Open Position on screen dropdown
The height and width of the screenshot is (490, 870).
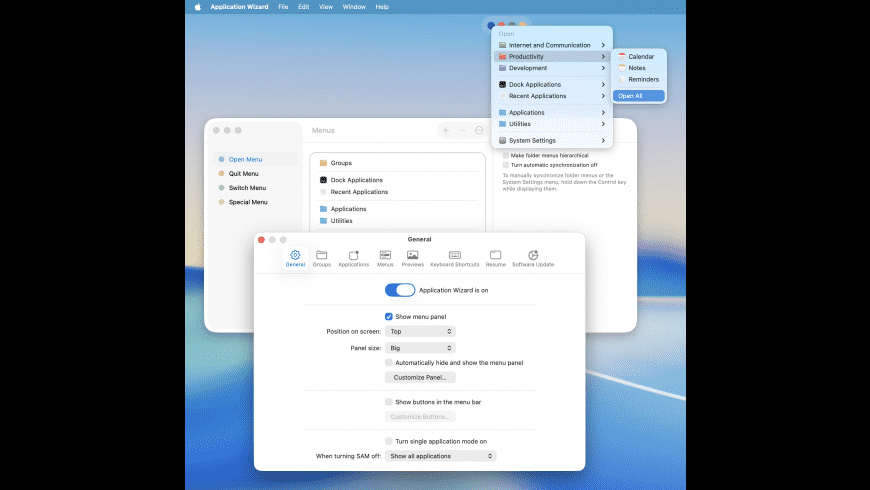[x=420, y=331]
